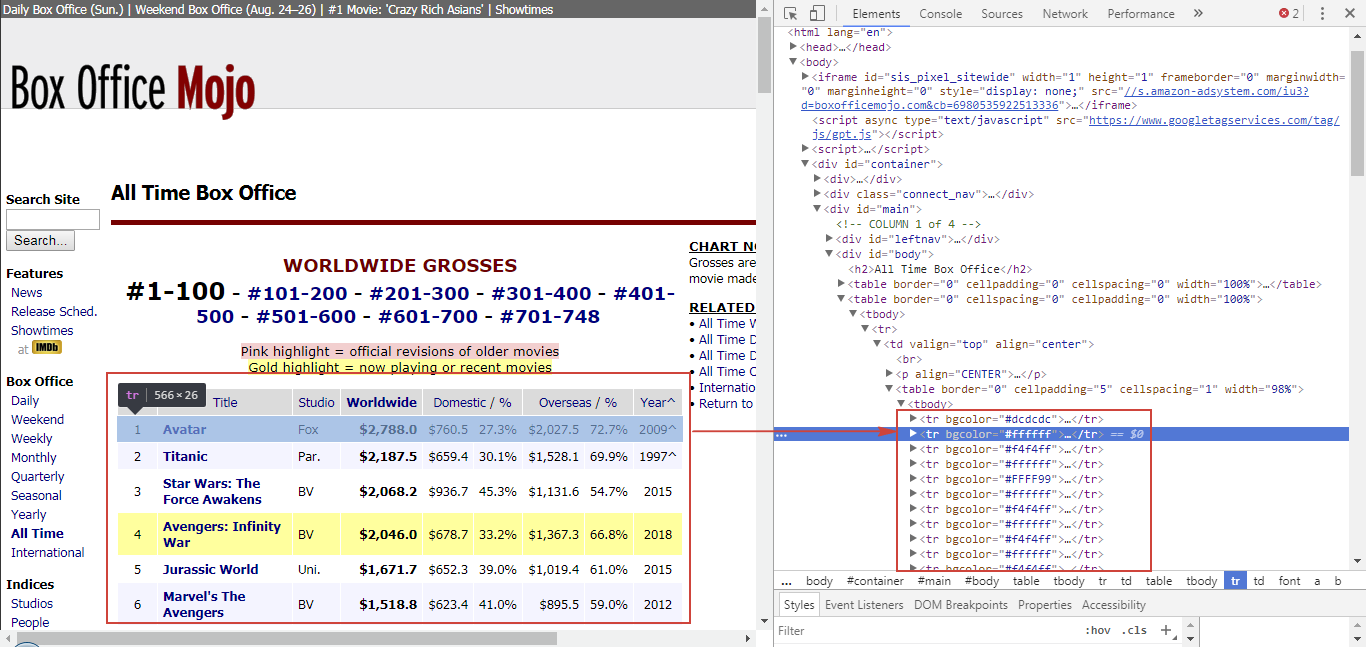Viewport: 1366px width, 647px height.
Task: Open the Daily Box Office (Sun.) link
Action: (x=62, y=9)
